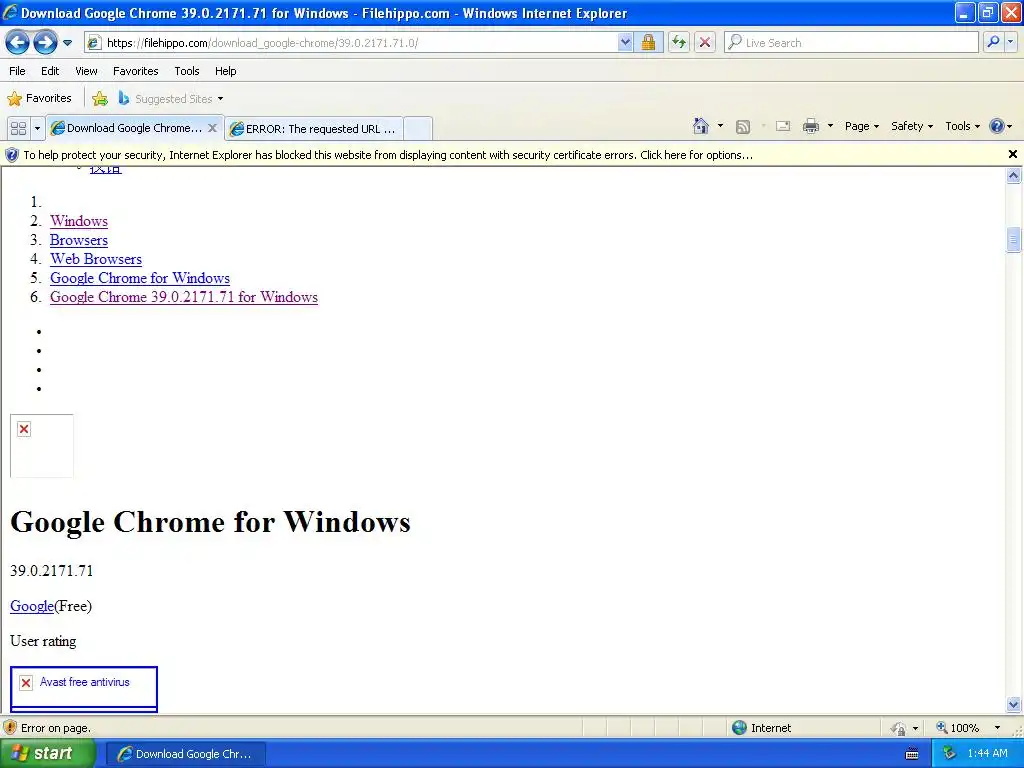The width and height of the screenshot is (1024, 768).
Task: Click the Print icon
Action: click(810, 126)
